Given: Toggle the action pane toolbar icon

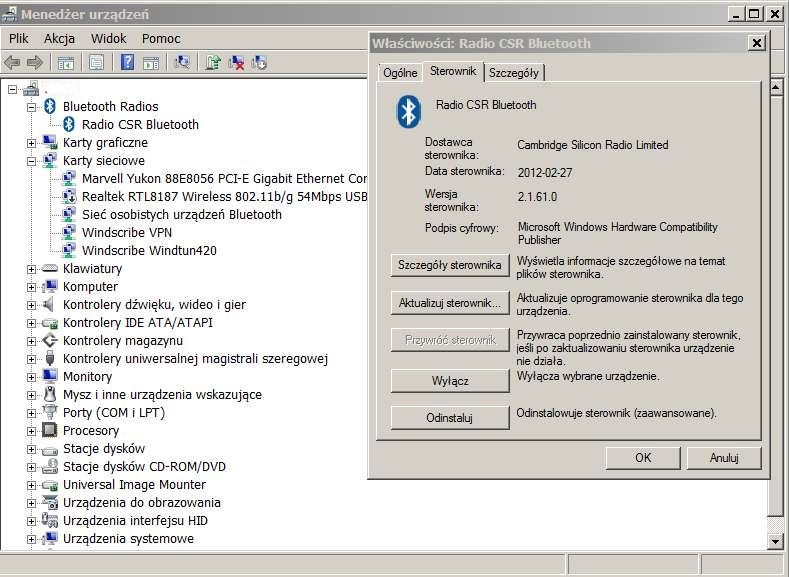Looking at the screenshot, I should (151, 63).
